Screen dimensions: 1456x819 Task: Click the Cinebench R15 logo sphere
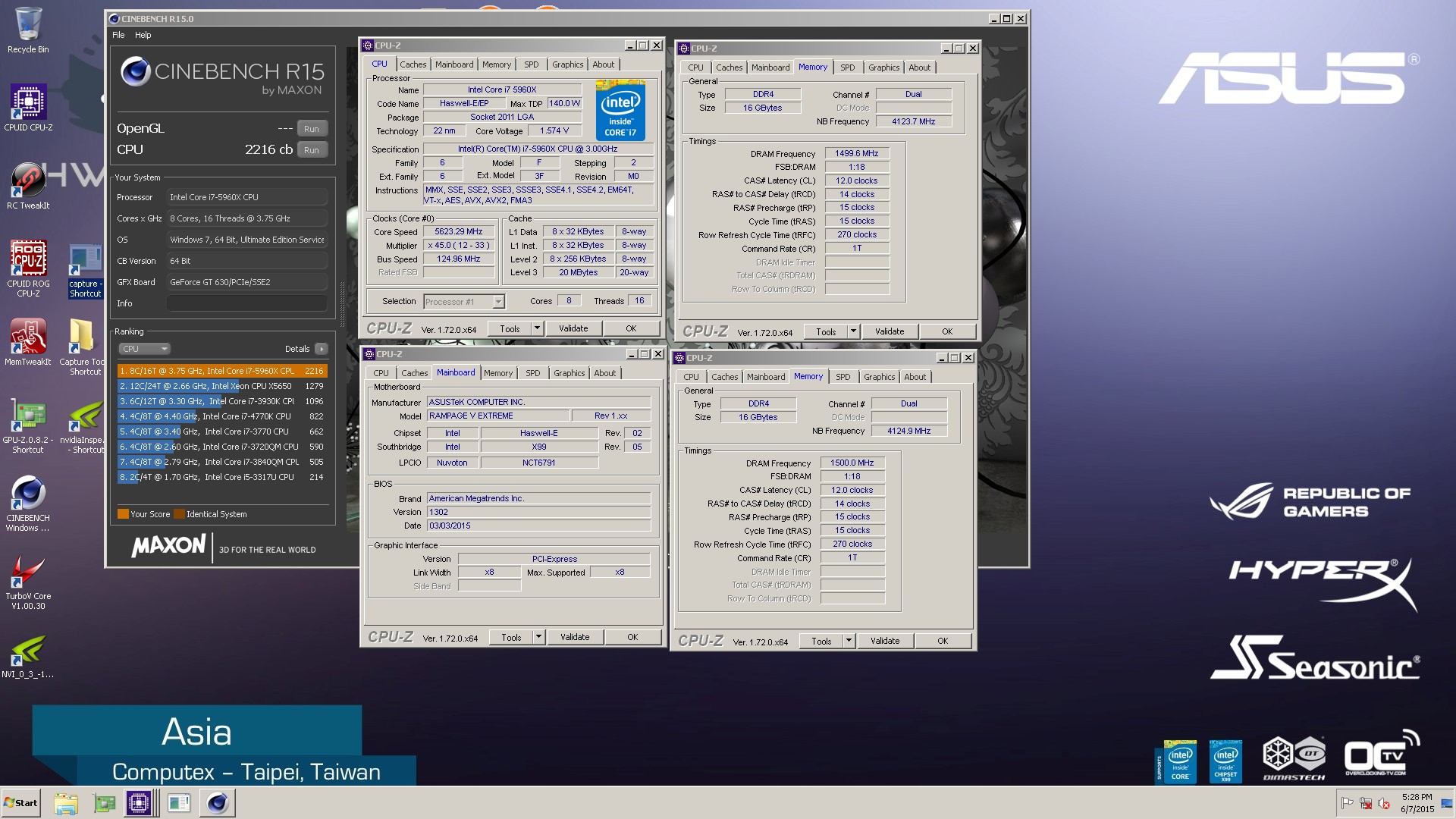[x=136, y=71]
